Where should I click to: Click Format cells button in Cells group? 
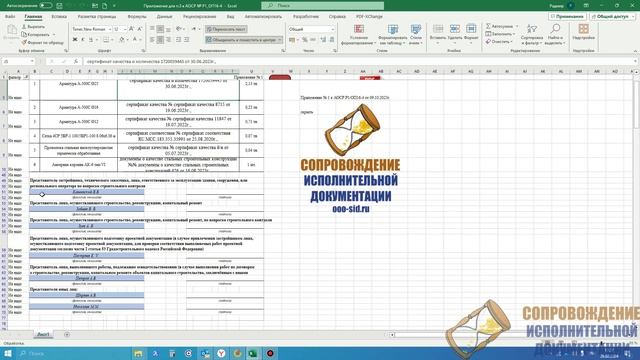(471, 34)
